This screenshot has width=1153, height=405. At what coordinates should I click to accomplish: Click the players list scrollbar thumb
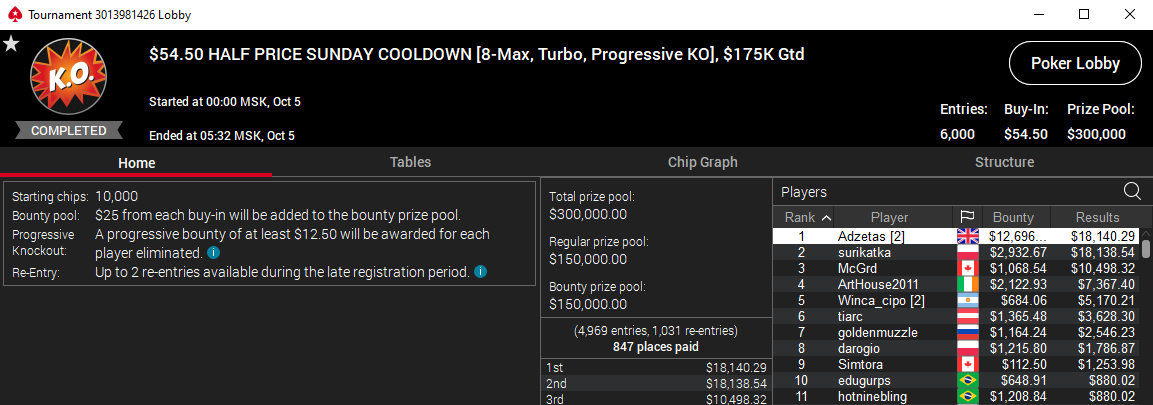click(1146, 248)
